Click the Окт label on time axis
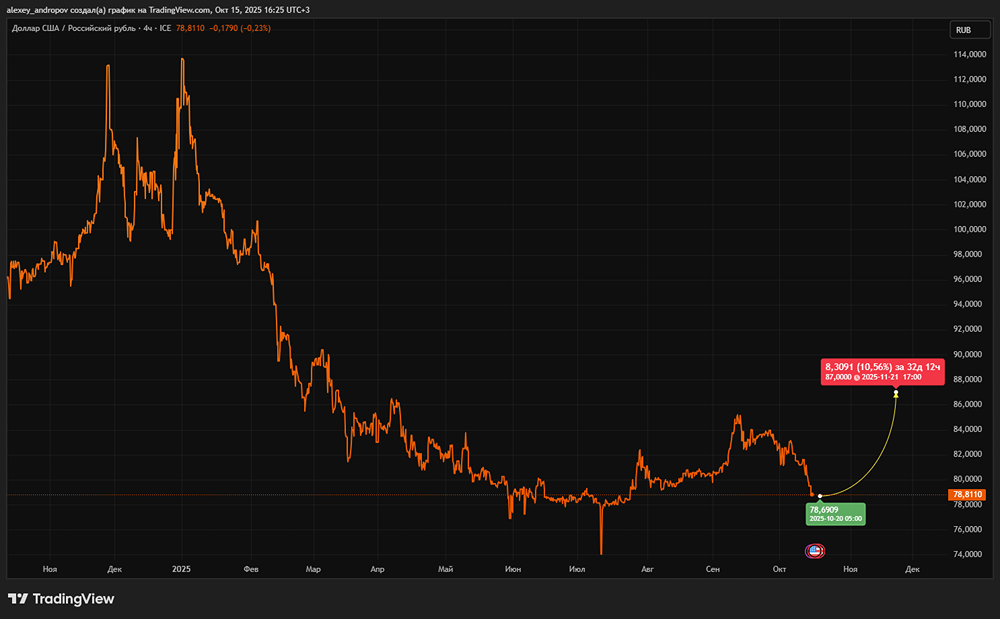 (779, 569)
